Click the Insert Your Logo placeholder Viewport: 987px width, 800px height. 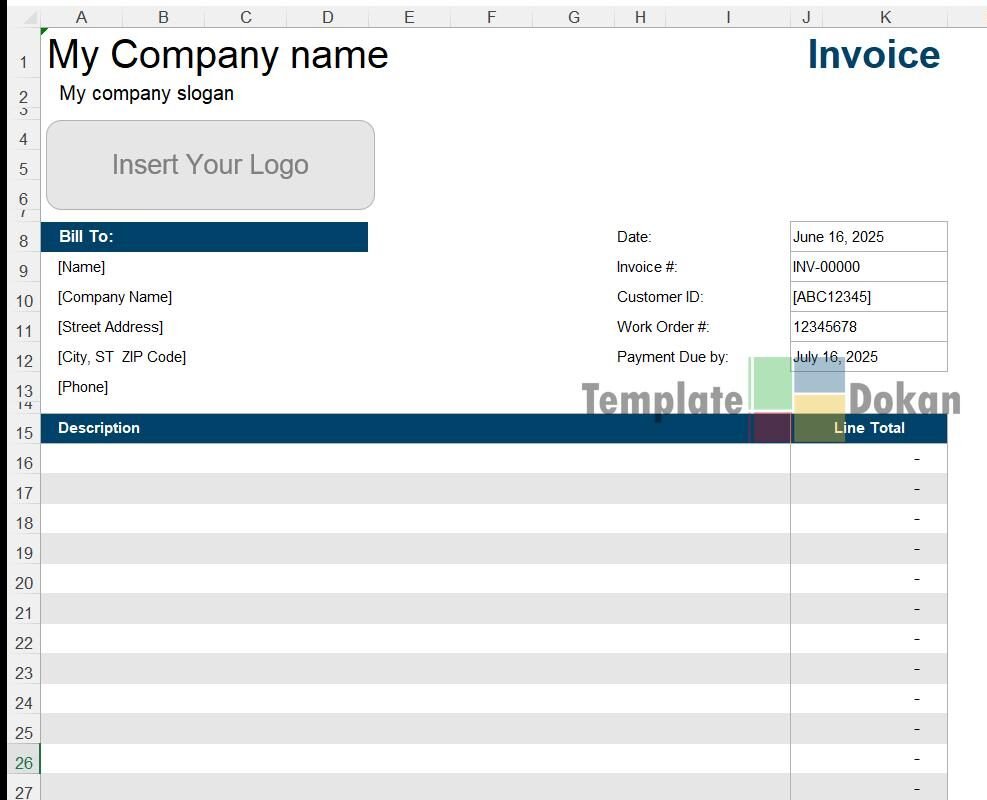coord(210,165)
